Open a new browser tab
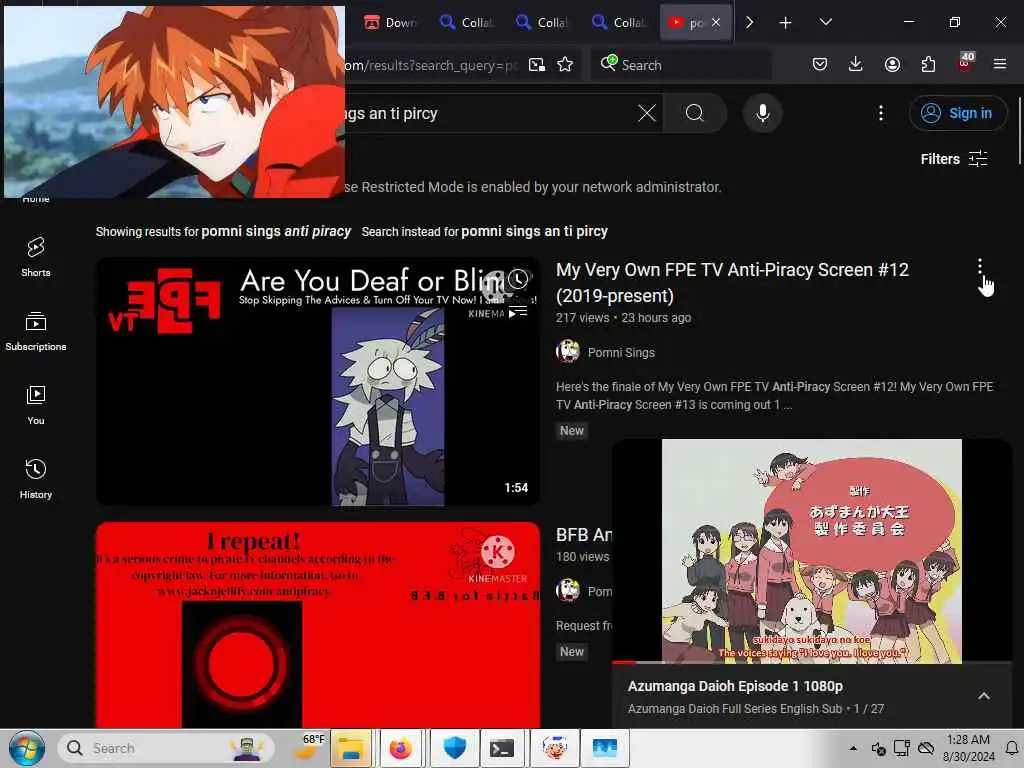 pos(785,23)
